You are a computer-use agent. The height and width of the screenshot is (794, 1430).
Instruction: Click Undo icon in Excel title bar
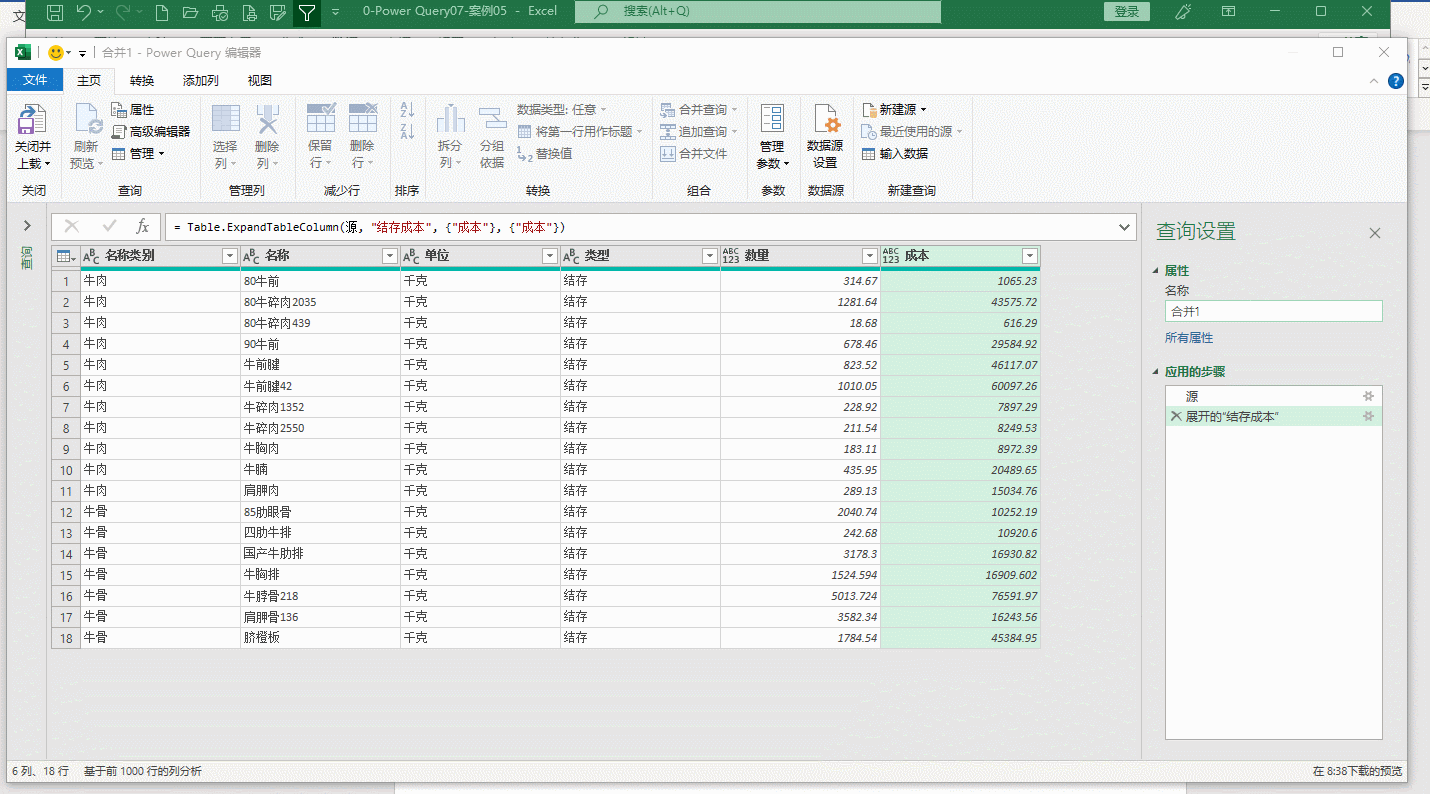(x=84, y=12)
